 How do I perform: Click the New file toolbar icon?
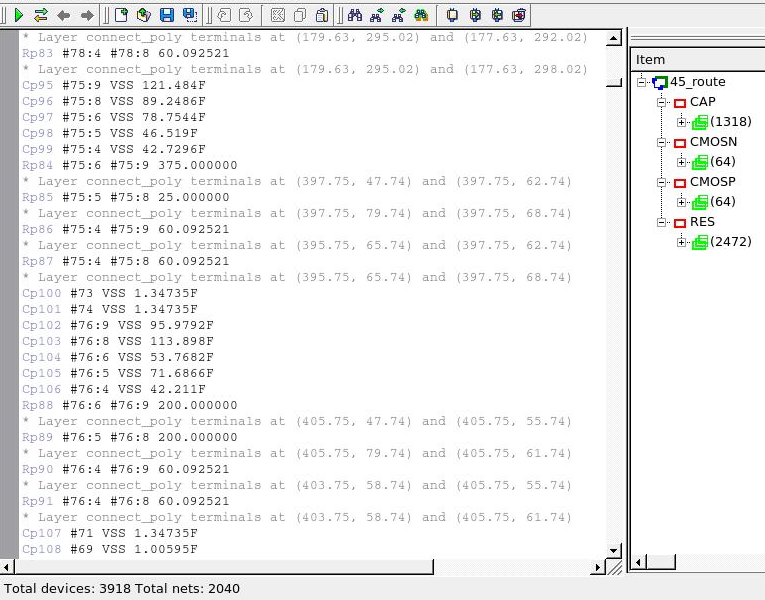pyautogui.click(x=121, y=15)
